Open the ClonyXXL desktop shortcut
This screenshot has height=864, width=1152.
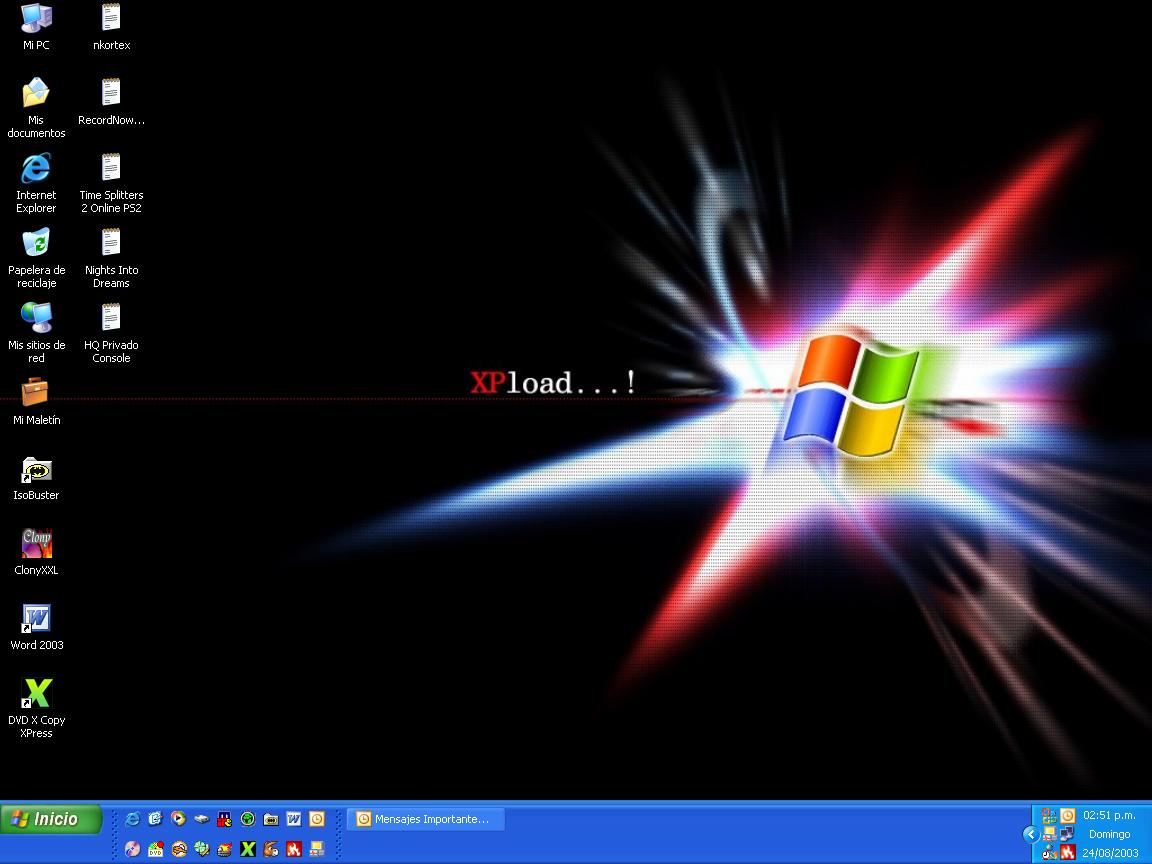[x=36, y=544]
